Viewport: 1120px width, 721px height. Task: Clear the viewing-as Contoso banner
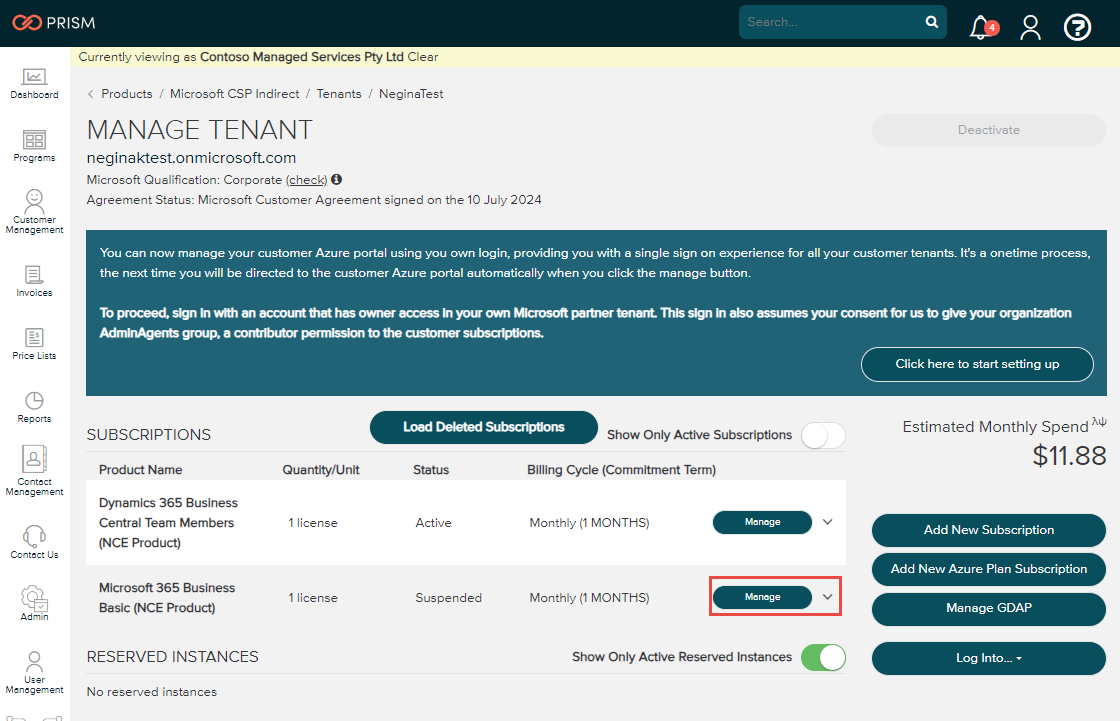[423, 57]
